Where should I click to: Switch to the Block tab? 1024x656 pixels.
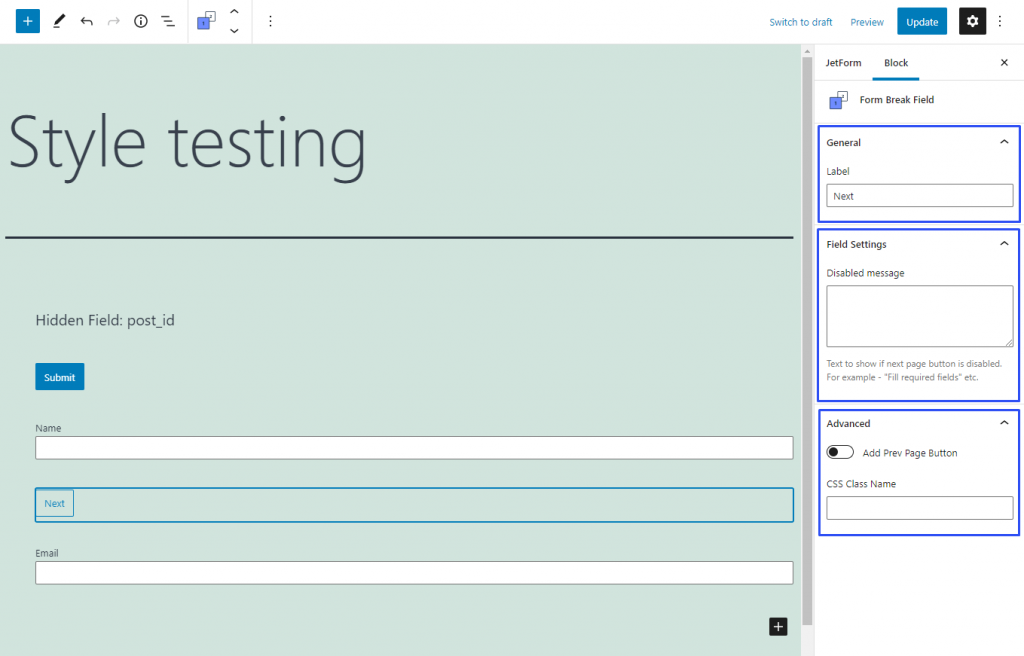895,63
